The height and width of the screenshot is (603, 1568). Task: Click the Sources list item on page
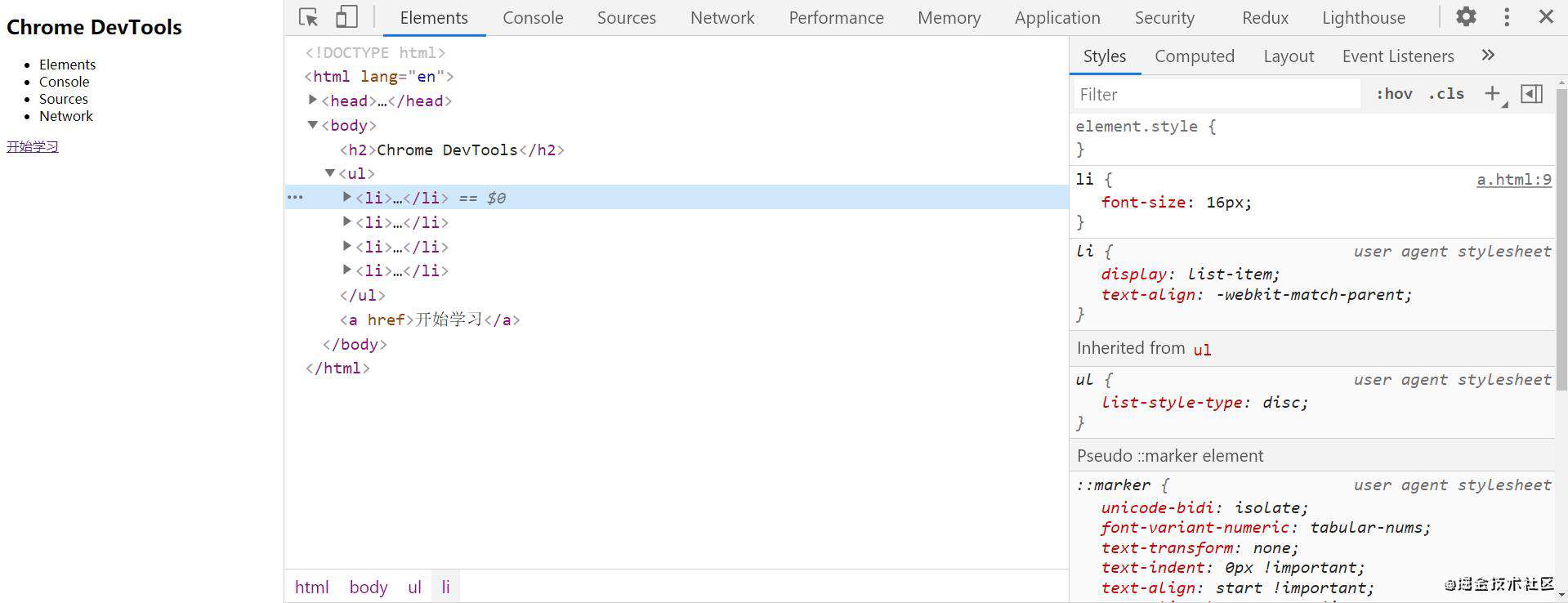tap(63, 99)
